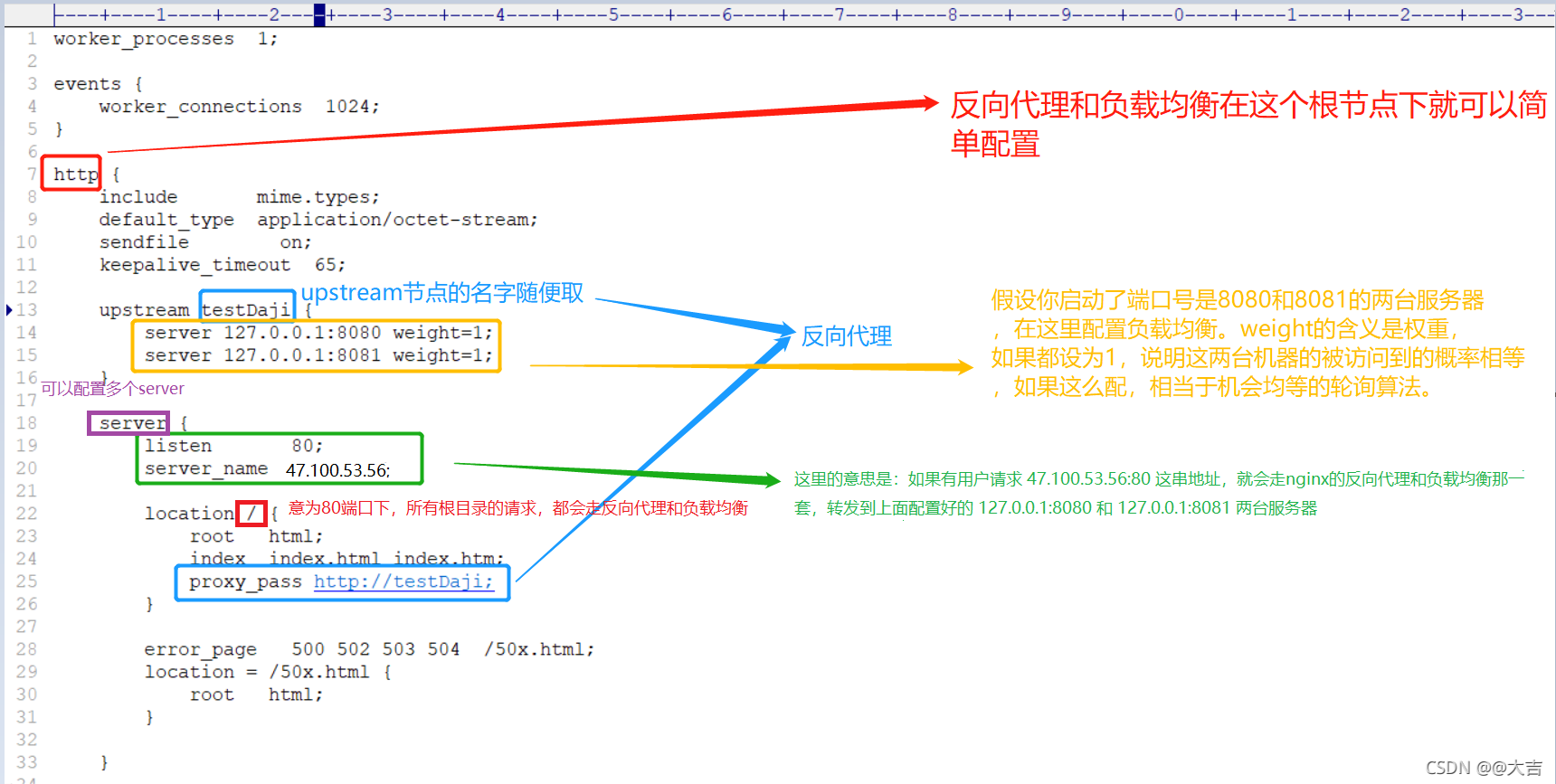The image size is (1556, 784).
Task: Click 'sendfile' on line 10
Action: 144,242
